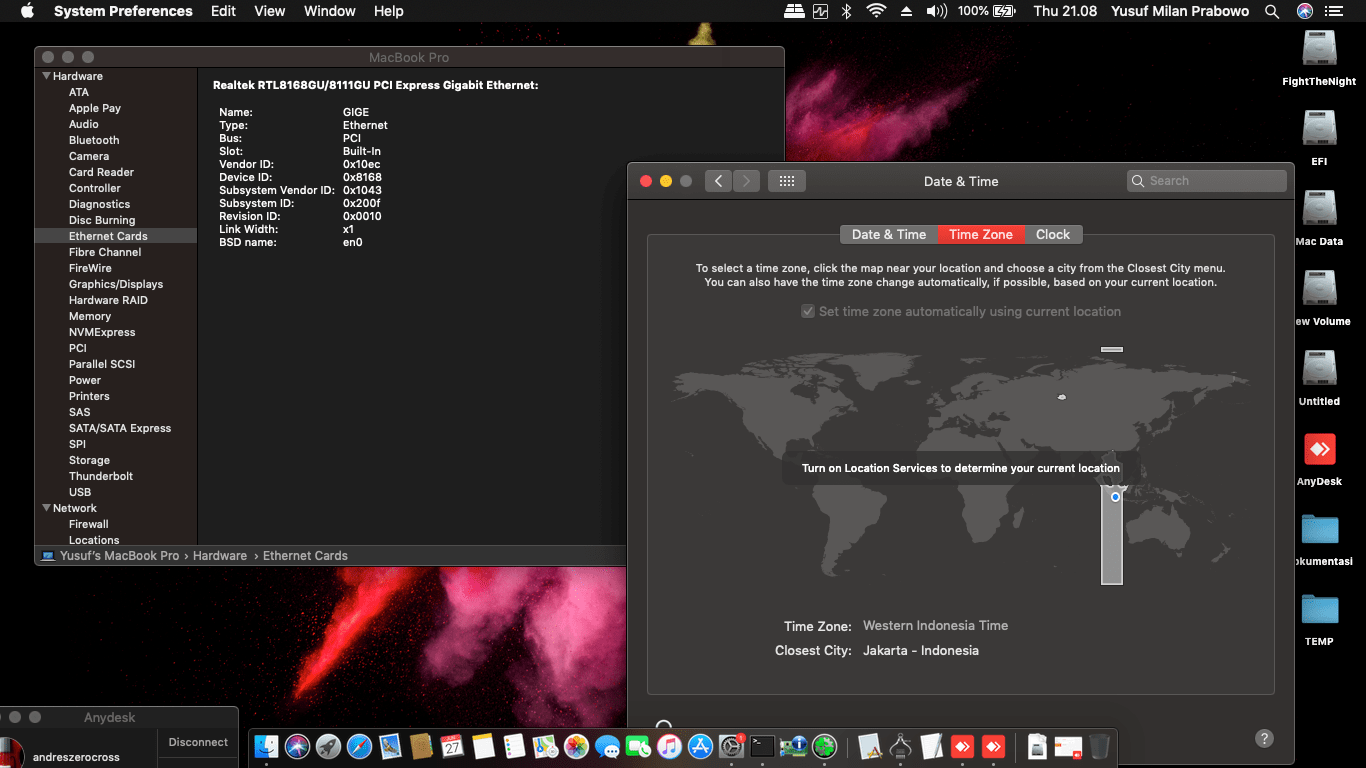Switch to the Date & Time tab
This screenshot has height=768, width=1366.
pyautogui.click(x=889, y=234)
